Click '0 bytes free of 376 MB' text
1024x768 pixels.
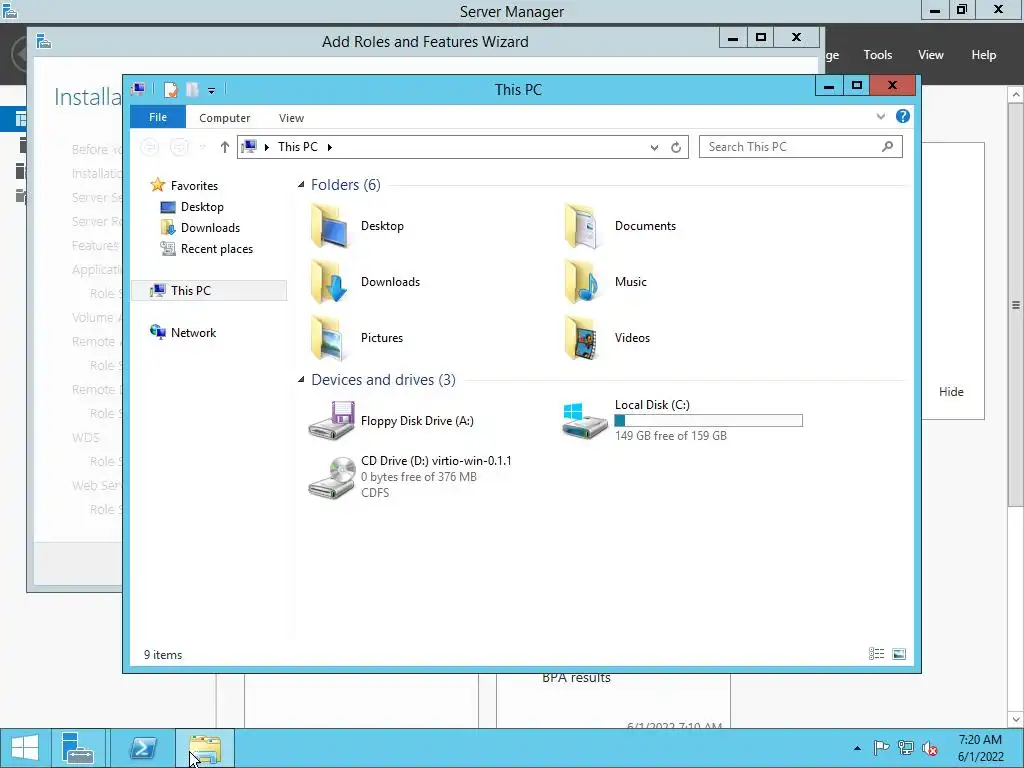419,477
